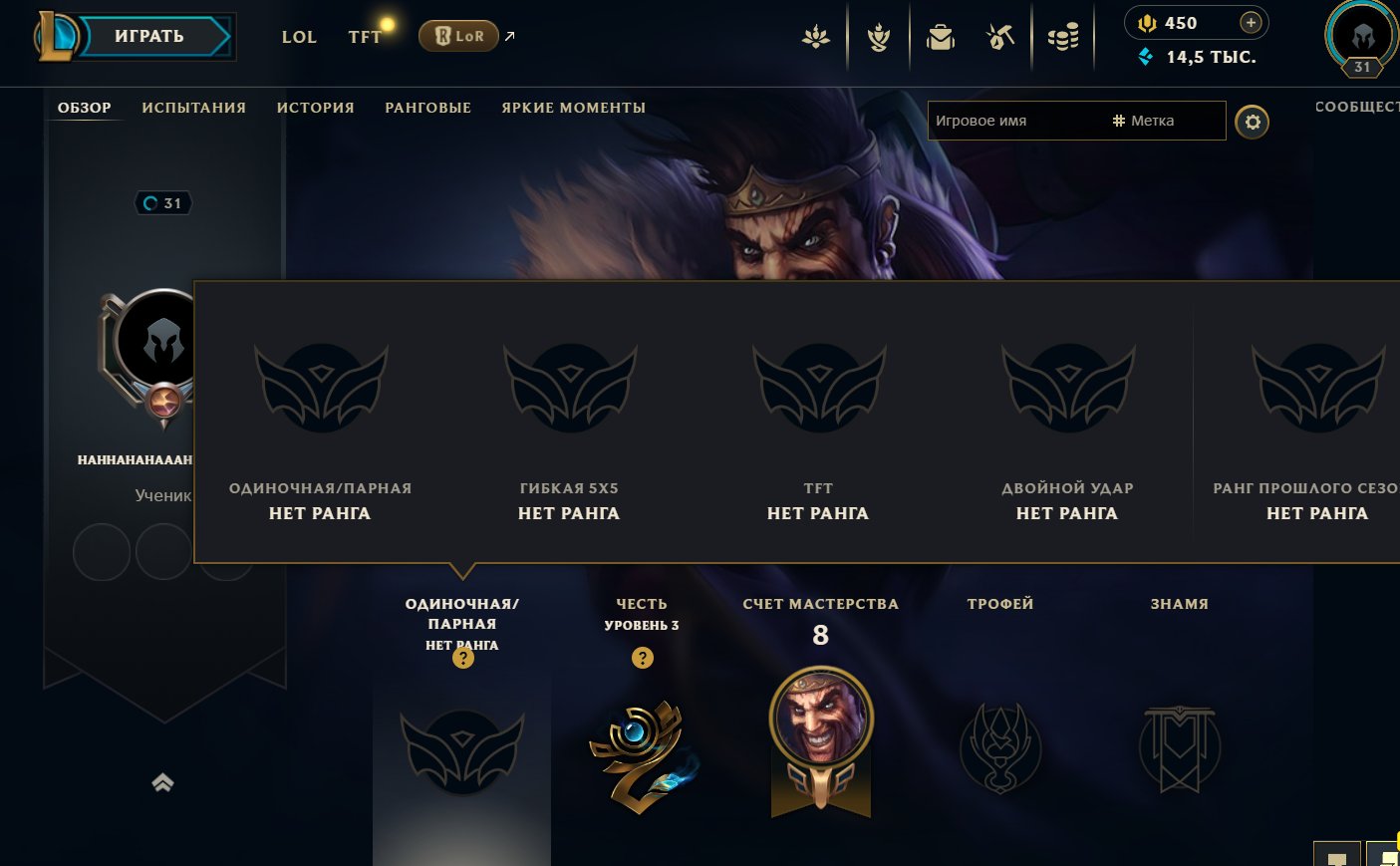Launch LoR via its button

point(459,36)
